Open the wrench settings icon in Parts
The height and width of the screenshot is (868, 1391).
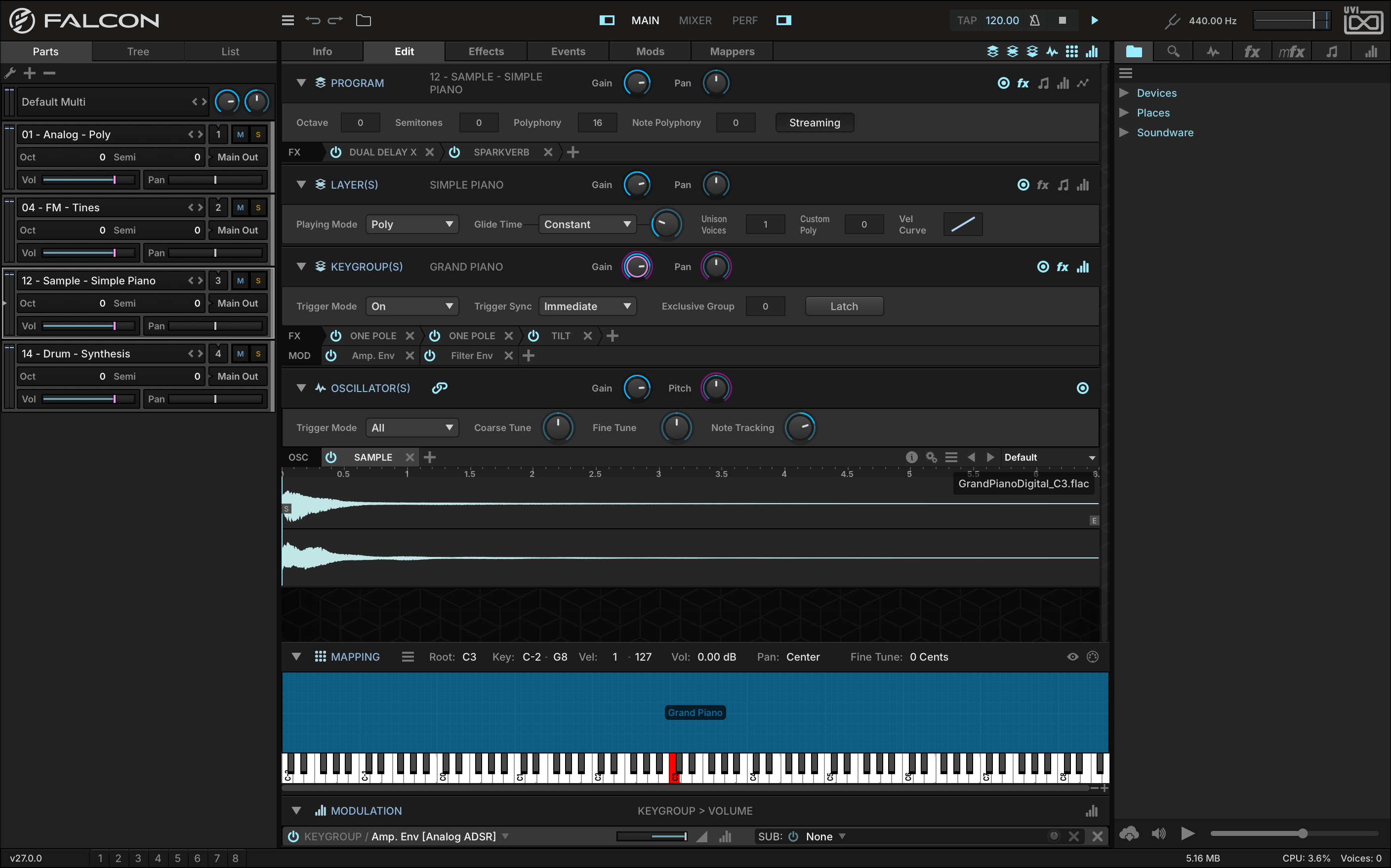(x=10, y=73)
